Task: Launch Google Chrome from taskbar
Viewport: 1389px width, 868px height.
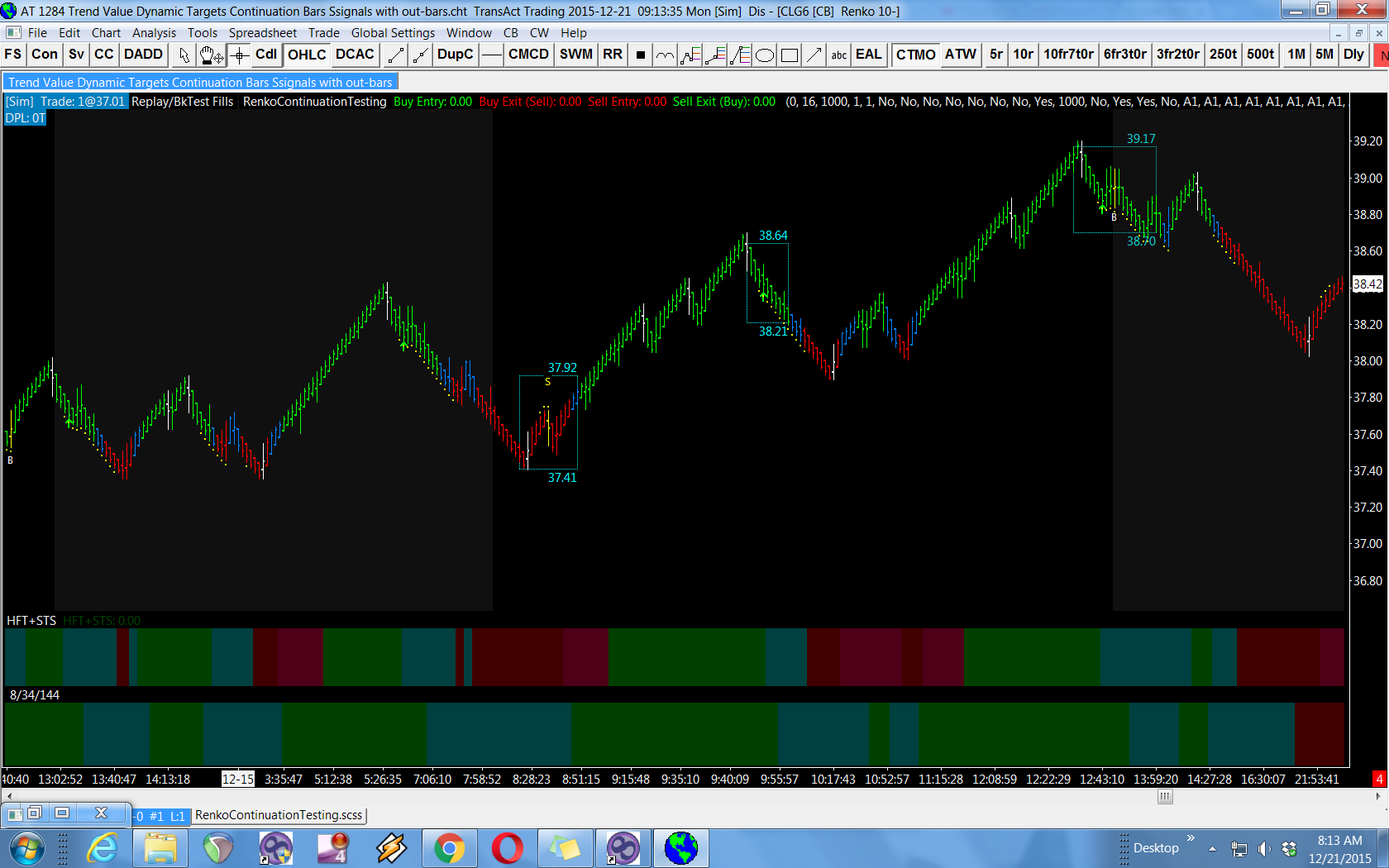Action: point(449,848)
